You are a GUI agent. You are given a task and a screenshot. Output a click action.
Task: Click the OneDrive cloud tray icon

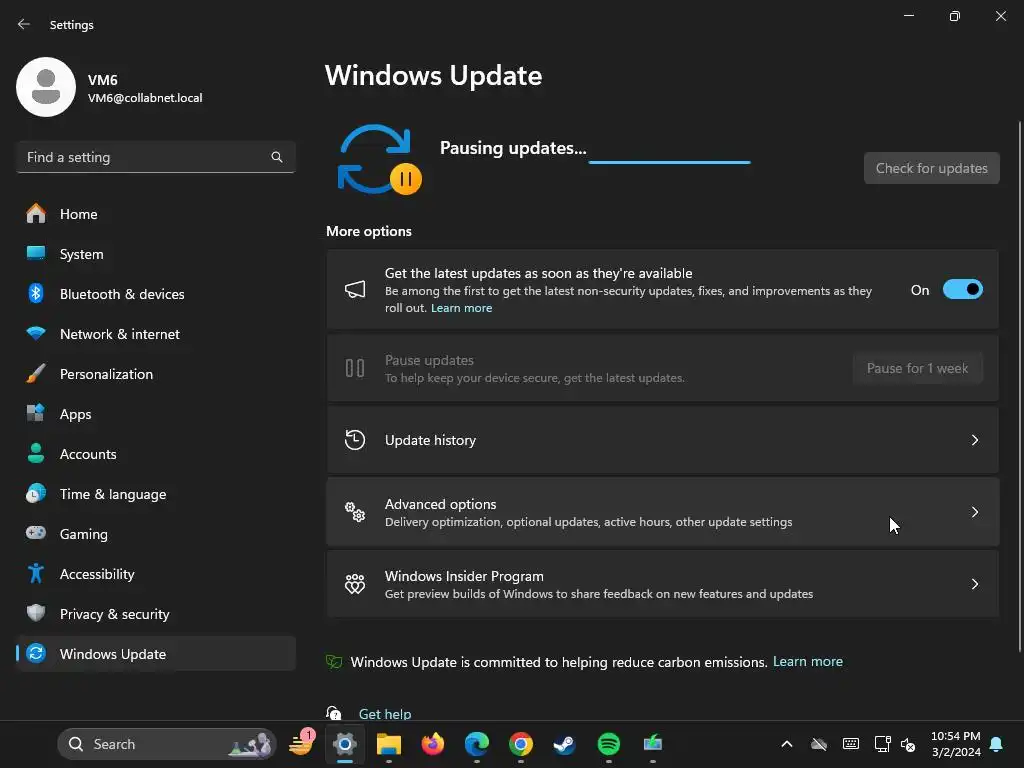(x=819, y=744)
